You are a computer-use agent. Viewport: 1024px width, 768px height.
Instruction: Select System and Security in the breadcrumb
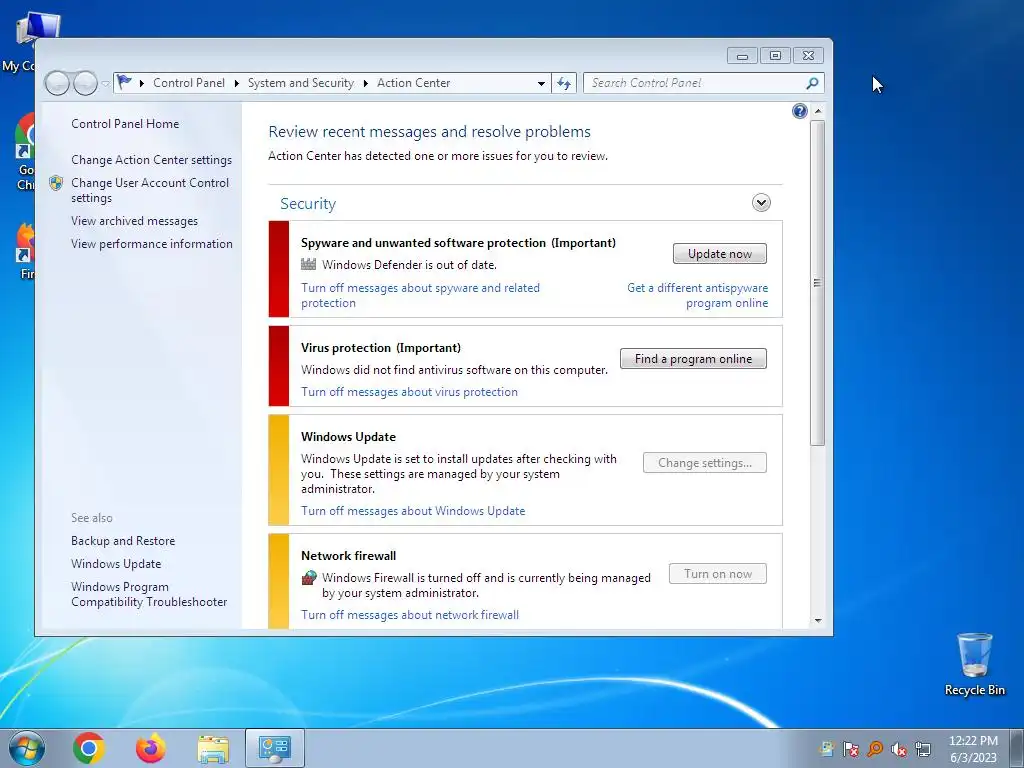tap(300, 83)
